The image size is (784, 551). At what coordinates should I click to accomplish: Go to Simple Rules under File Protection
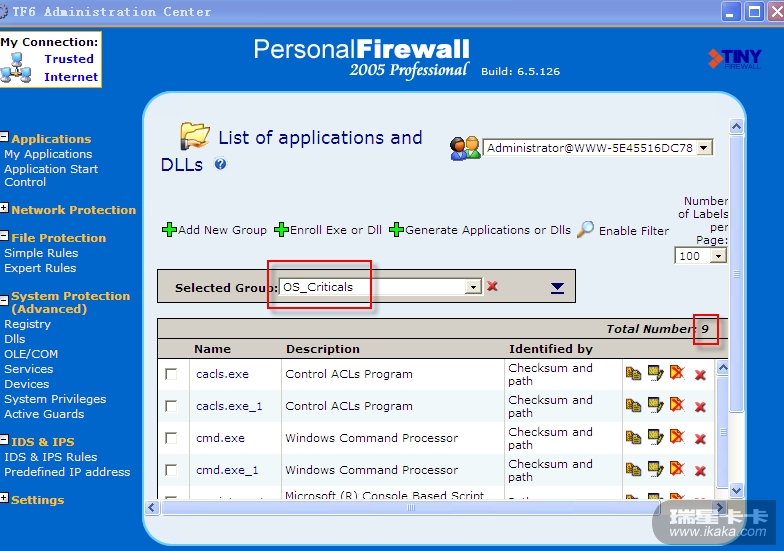coord(41,253)
